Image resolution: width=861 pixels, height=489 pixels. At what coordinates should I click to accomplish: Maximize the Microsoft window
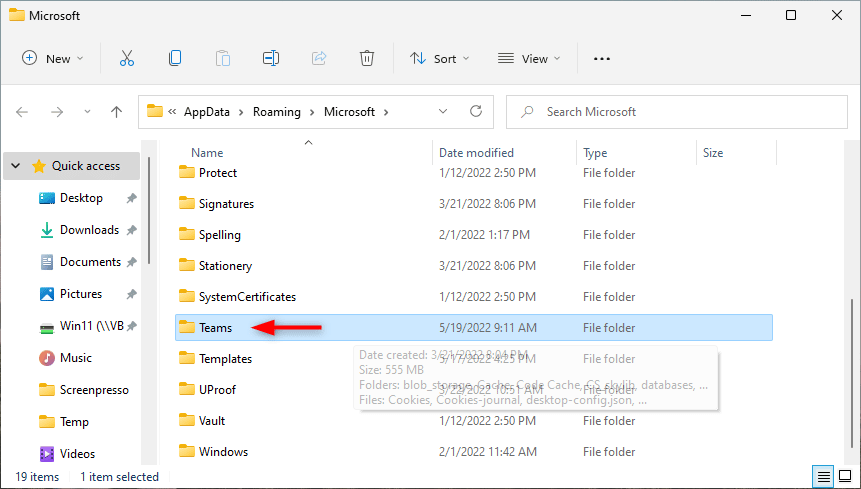click(x=791, y=15)
